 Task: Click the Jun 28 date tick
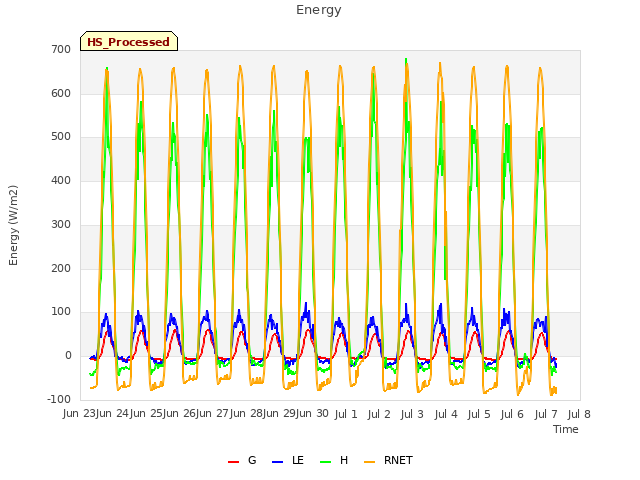point(245,413)
